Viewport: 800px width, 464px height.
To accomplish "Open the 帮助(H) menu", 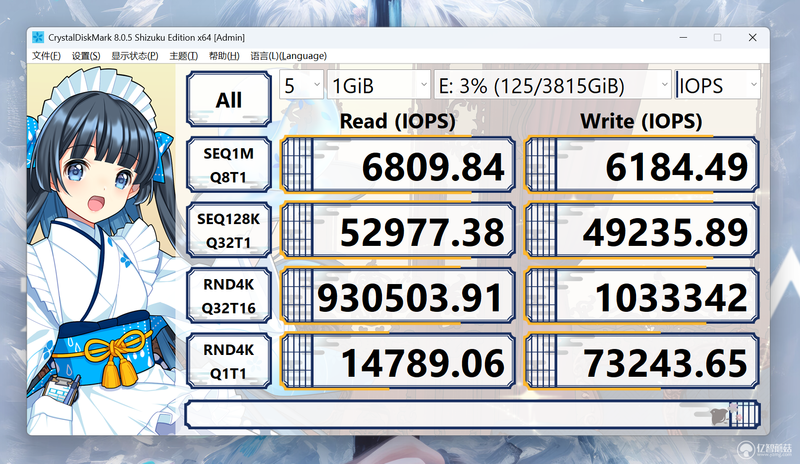I will point(224,56).
